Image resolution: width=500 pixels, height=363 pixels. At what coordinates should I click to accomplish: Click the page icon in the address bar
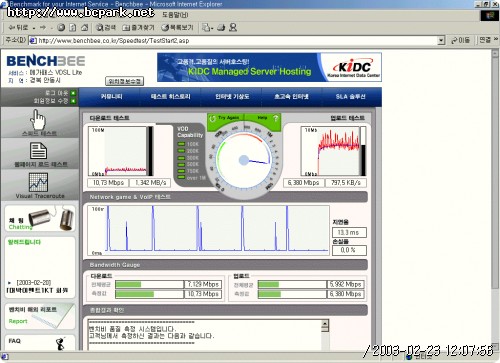(x=33, y=41)
